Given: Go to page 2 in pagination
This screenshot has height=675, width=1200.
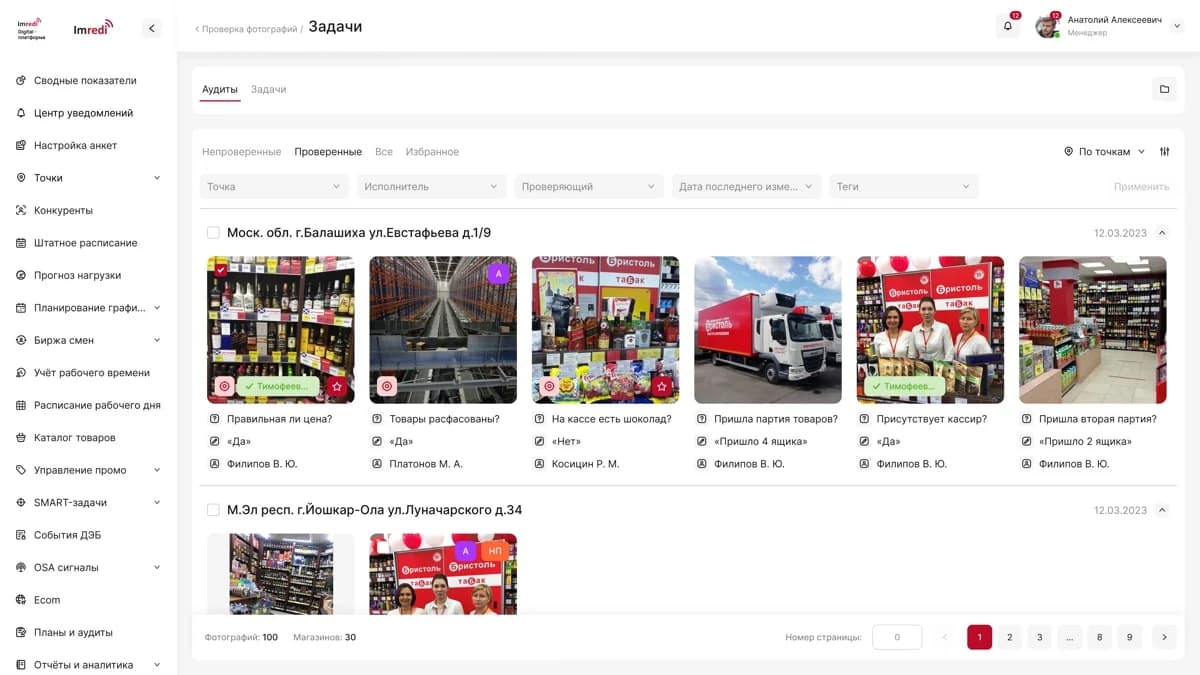Looking at the screenshot, I should tap(1010, 637).
